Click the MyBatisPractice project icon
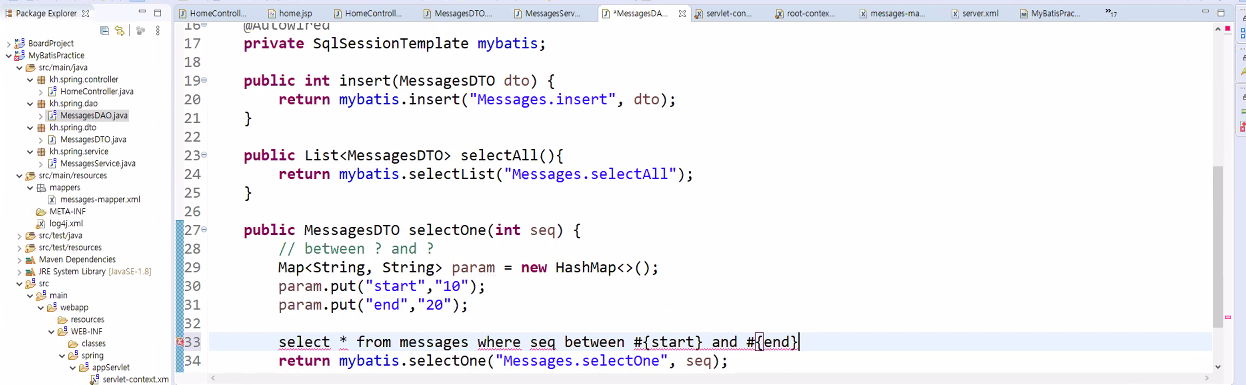This screenshot has width=1246, height=385. pyautogui.click(x=20, y=56)
